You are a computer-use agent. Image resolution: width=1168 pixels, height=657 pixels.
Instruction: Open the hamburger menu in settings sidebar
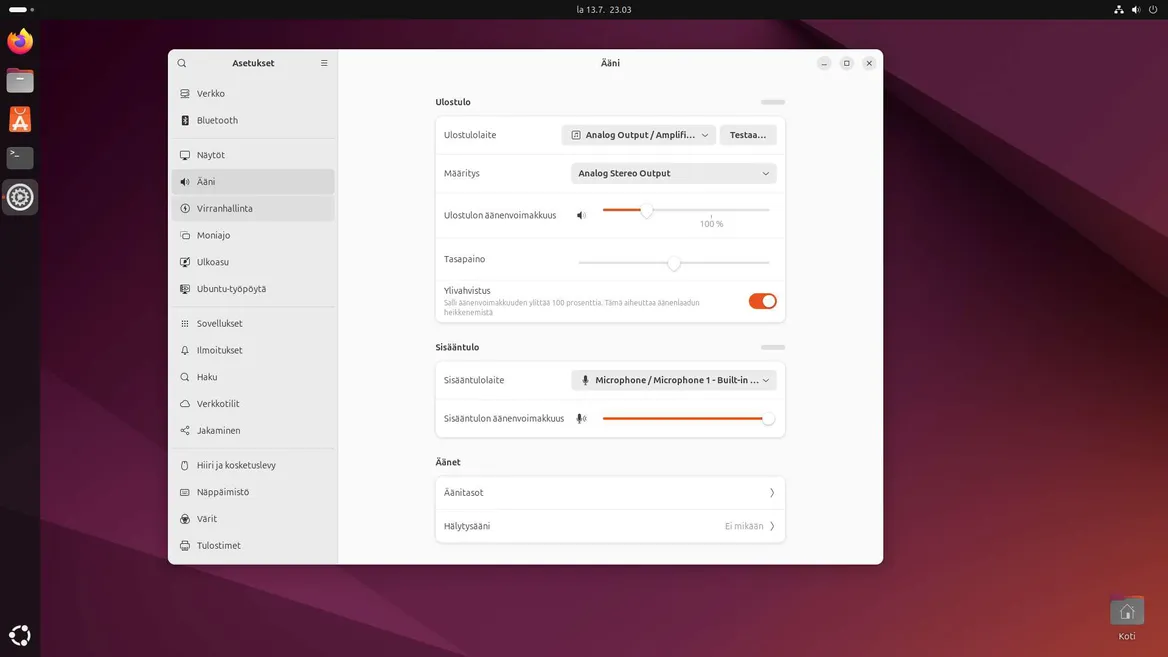pos(324,63)
